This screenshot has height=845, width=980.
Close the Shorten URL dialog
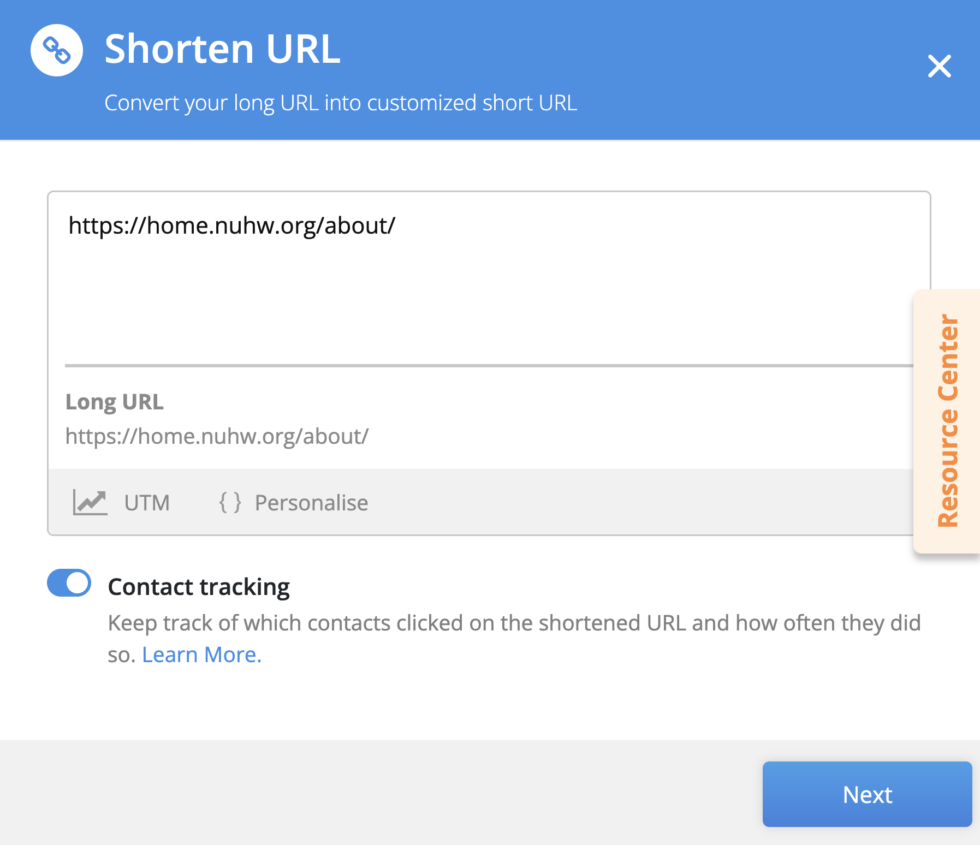(x=939, y=67)
